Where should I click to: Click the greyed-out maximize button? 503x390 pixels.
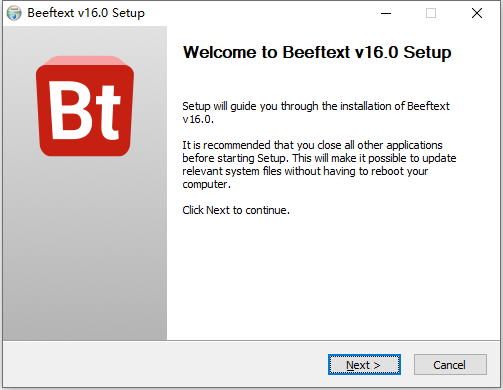(x=431, y=13)
